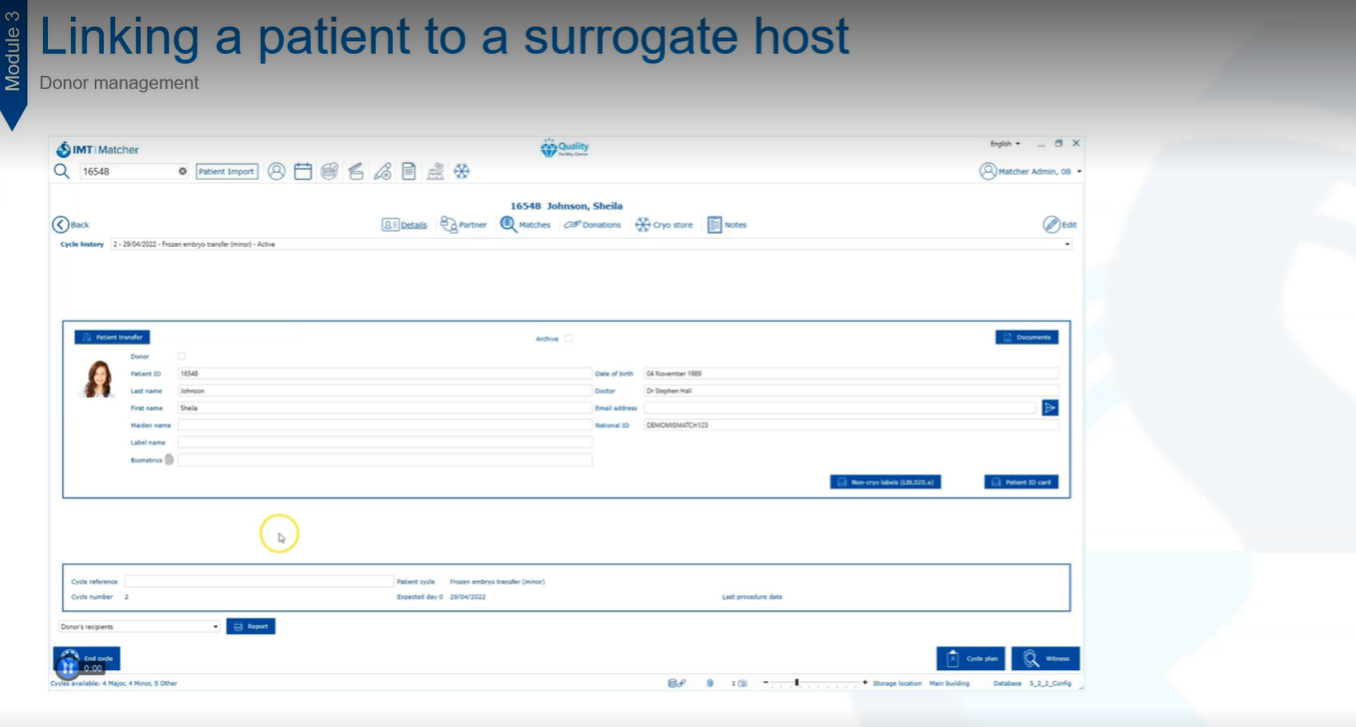Click the snowflake cryo icon in top toolbar
1356x727 pixels.
[x=462, y=172]
